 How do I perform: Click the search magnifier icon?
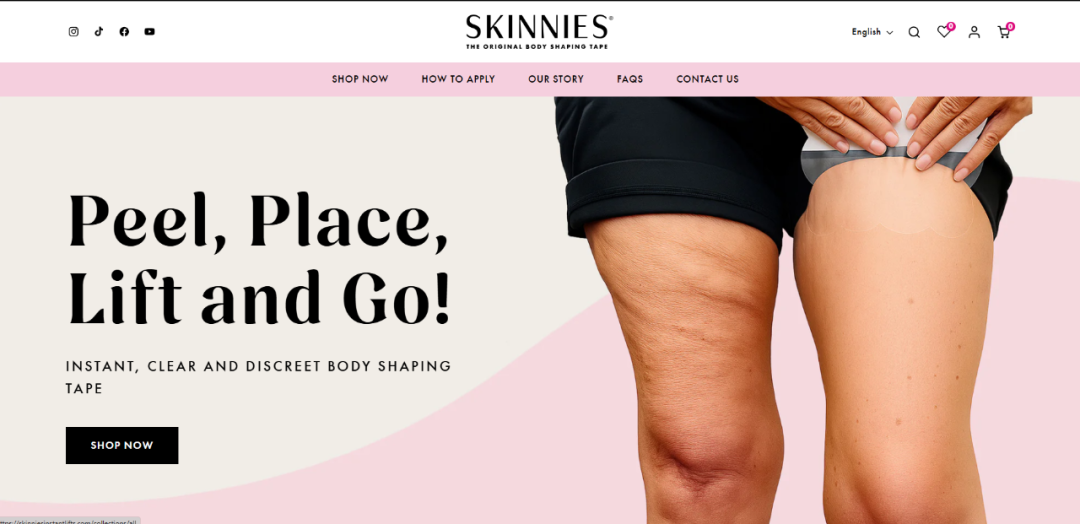(914, 32)
